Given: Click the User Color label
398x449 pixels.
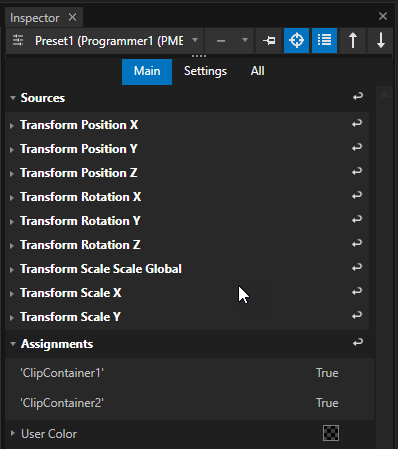Looking at the screenshot, I should pos(49,434).
